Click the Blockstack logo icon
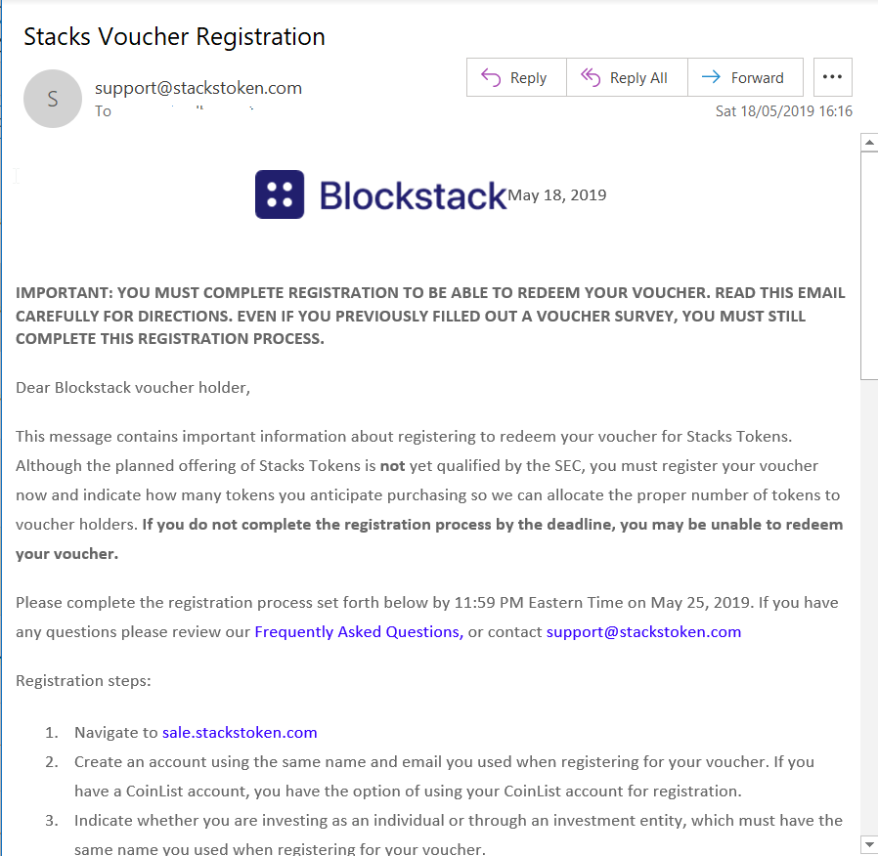The width and height of the screenshot is (878, 856). pyautogui.click(x=279, y=194)
